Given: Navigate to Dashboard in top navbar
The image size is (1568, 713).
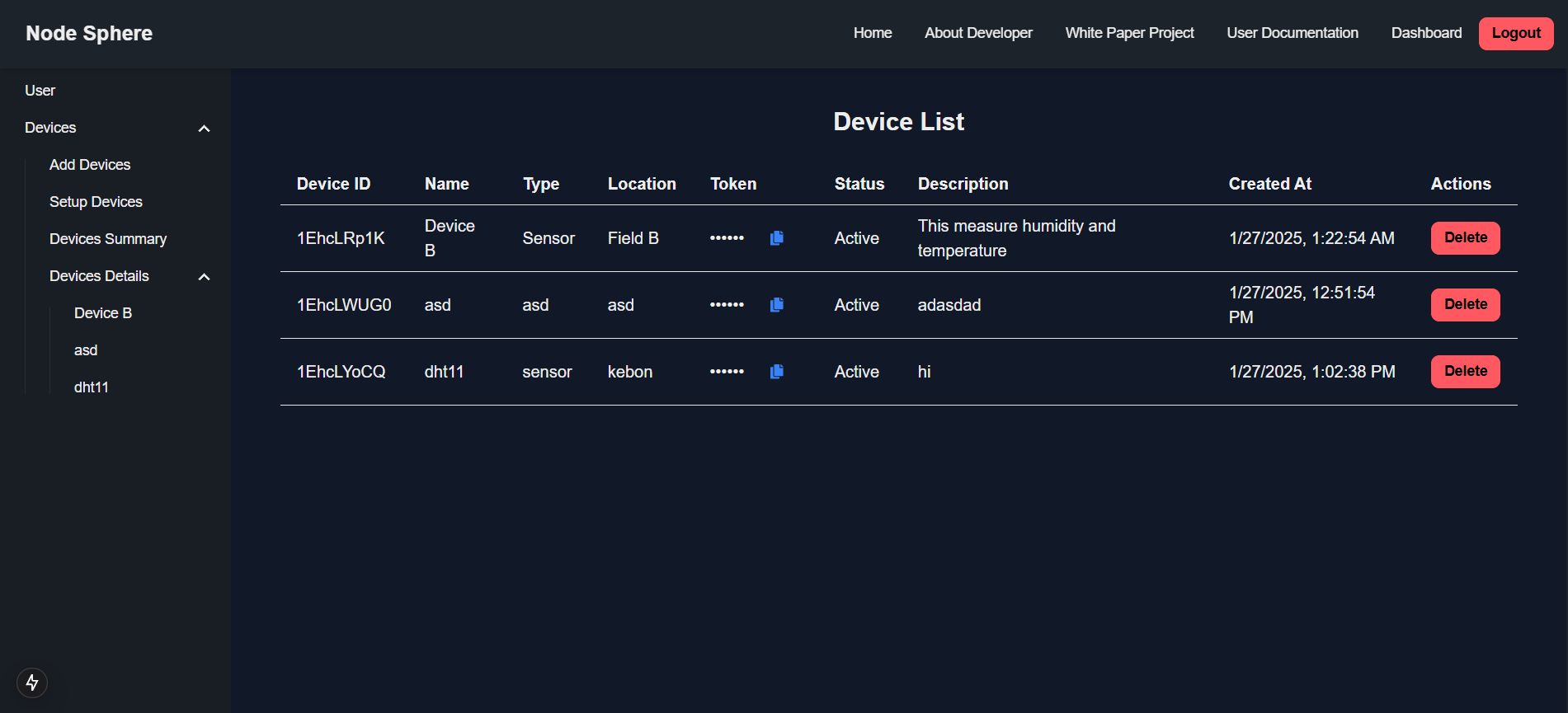Looking at the screenshot, I should (x=1425, y=33).
